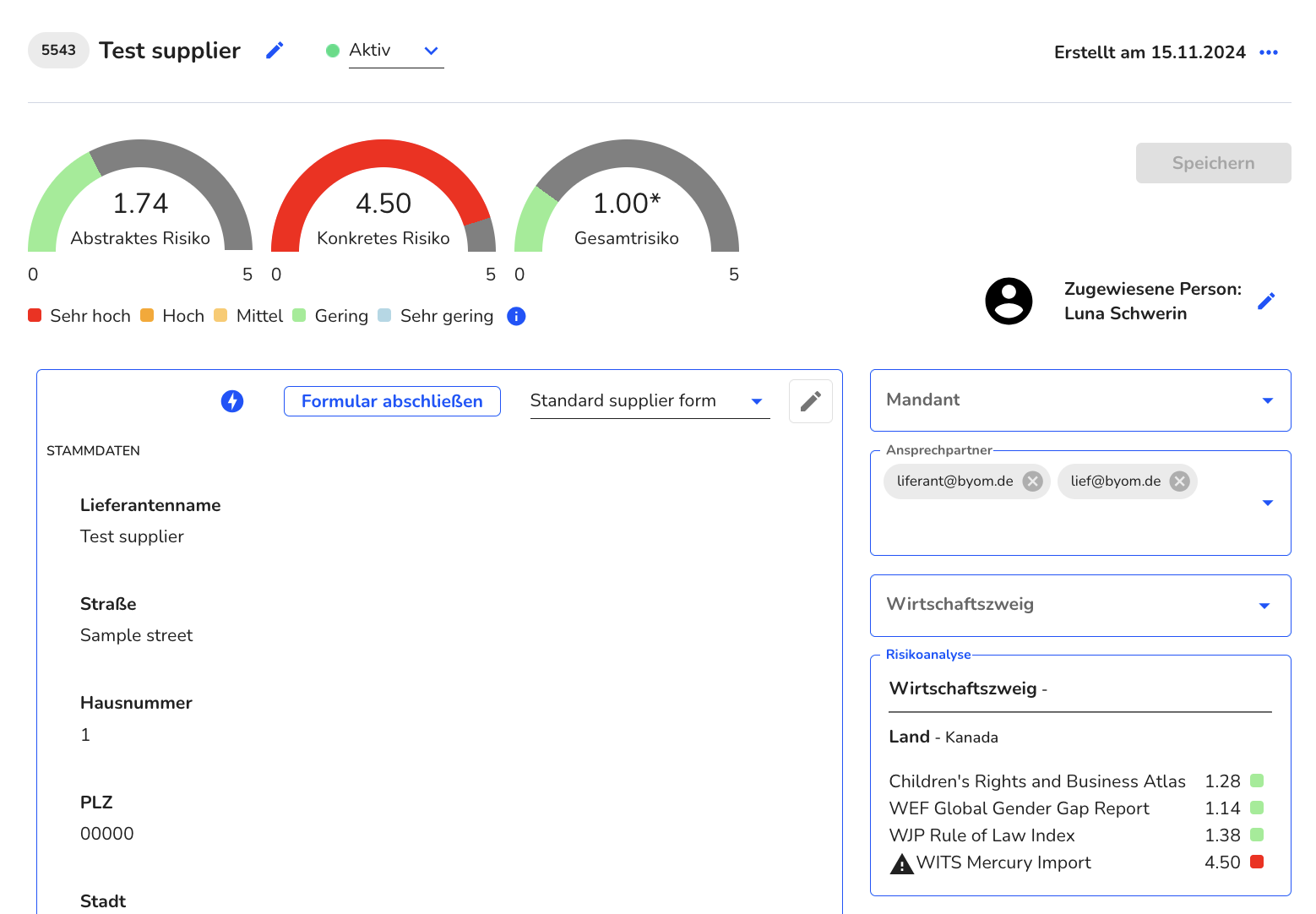Open the Mandant dropdown
The image size is (1316, 914).
pyautogui.click(x=1080, y=400)
